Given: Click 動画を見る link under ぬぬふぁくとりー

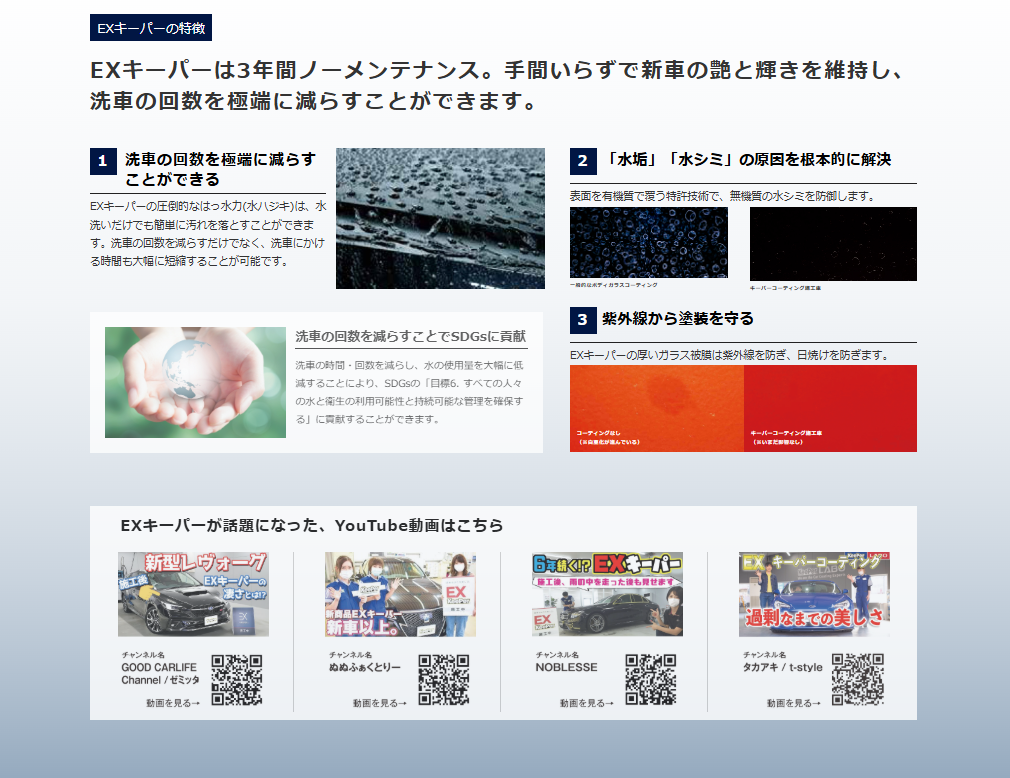Looking at the screenshot, I should click(x=380, y=703).
